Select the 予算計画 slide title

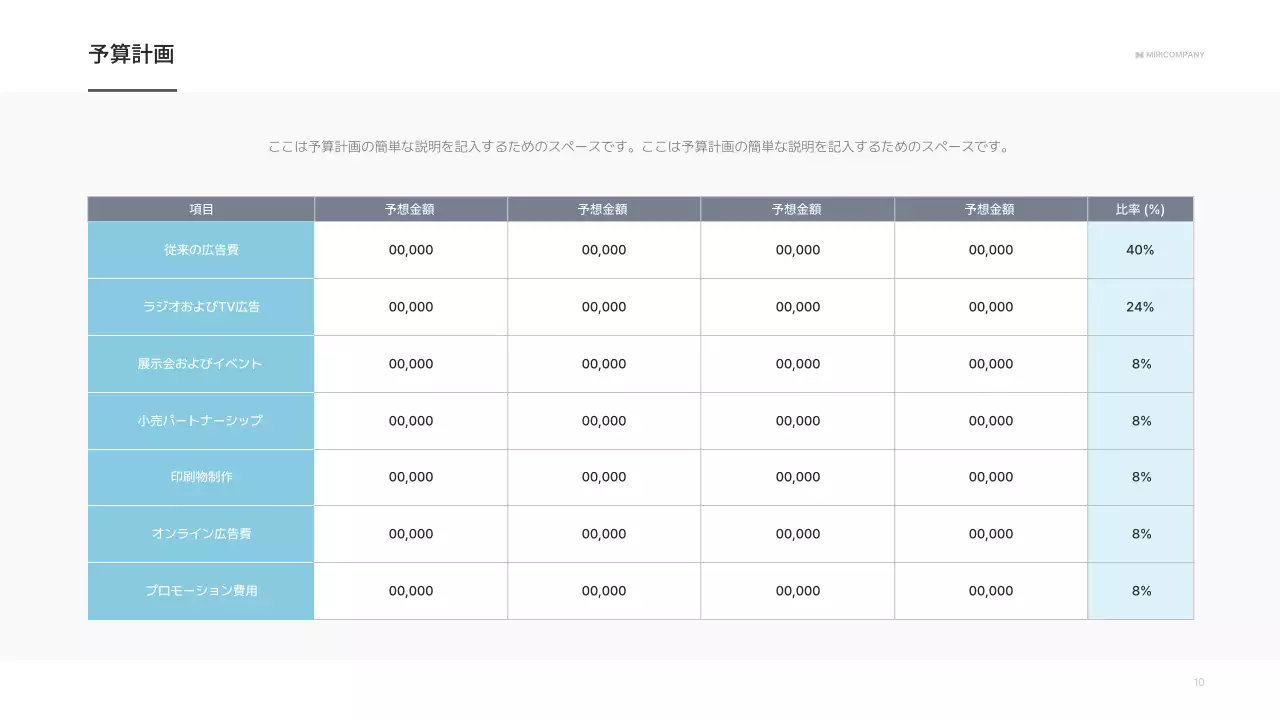(x=131, y=55)
